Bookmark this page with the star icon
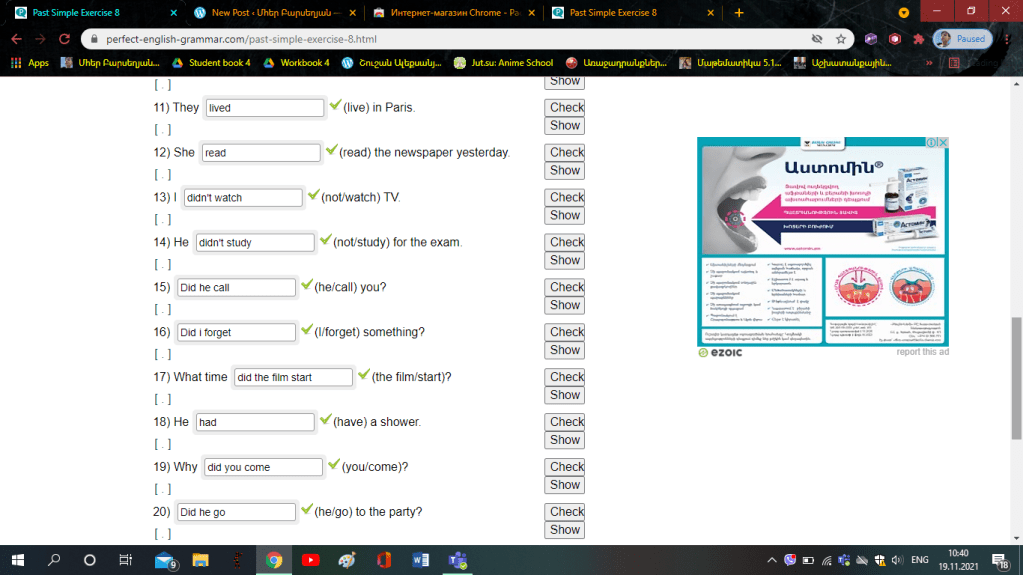Screen dimensions: 1023x575 tap(841, 39)
